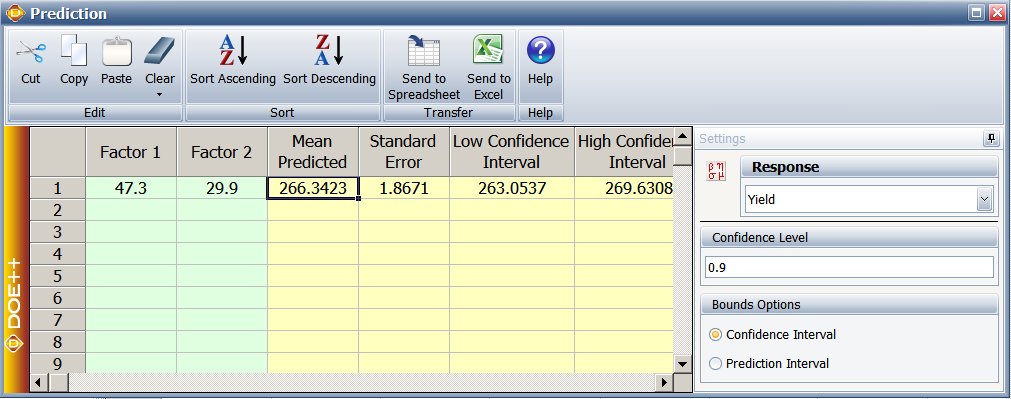Select row header 1
Image resolution: width=1011 pixels, height=399 pixels.
57,188
